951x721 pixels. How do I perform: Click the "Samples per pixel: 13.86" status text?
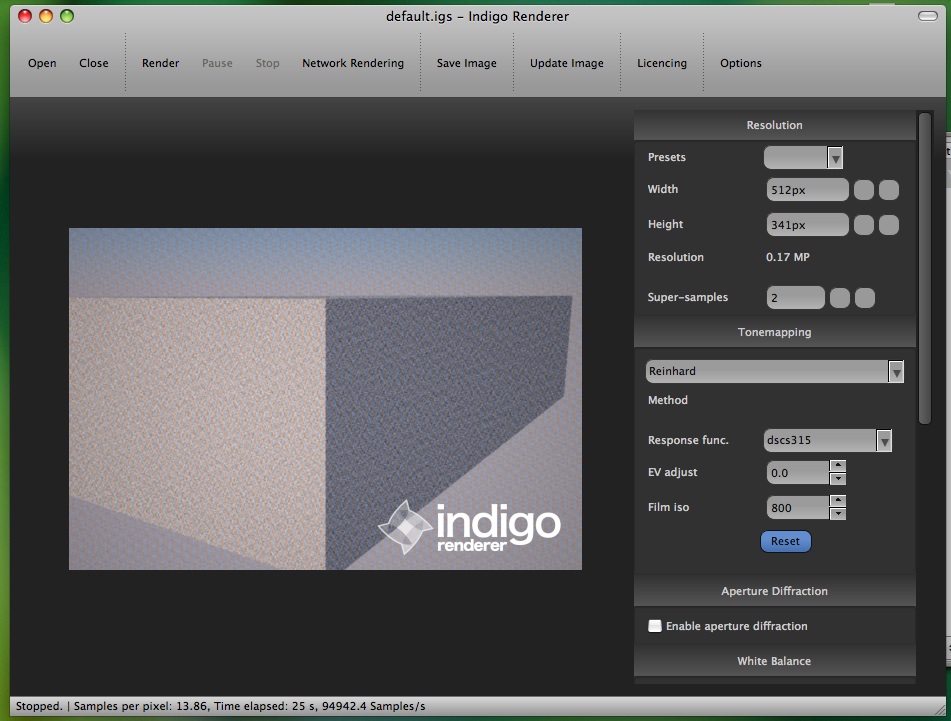click(141, 706)
